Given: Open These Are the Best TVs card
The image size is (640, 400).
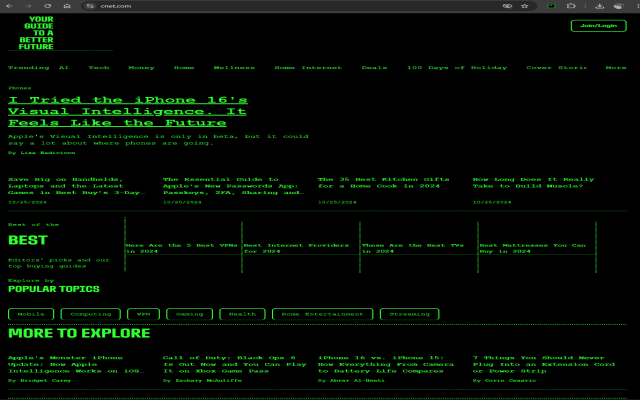Looking at the screenshot, I should pyautogui.click(x=413, y=248).
